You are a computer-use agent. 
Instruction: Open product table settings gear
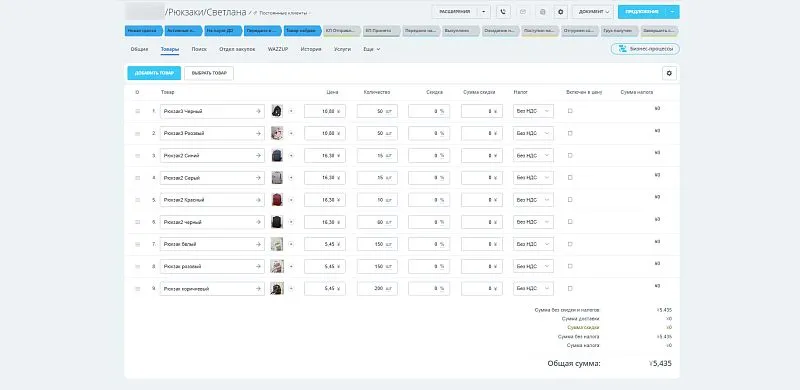coord(669,74)
